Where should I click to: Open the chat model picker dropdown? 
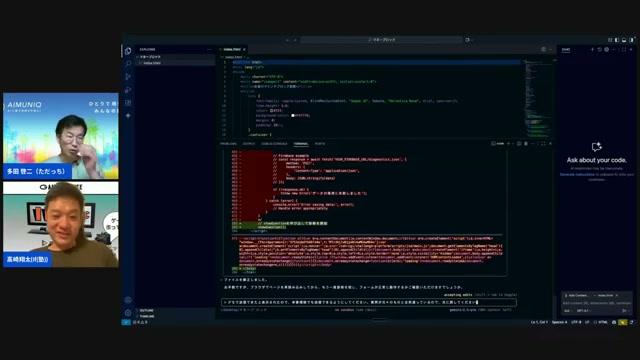pyautogui.click(x=583, y=311)
